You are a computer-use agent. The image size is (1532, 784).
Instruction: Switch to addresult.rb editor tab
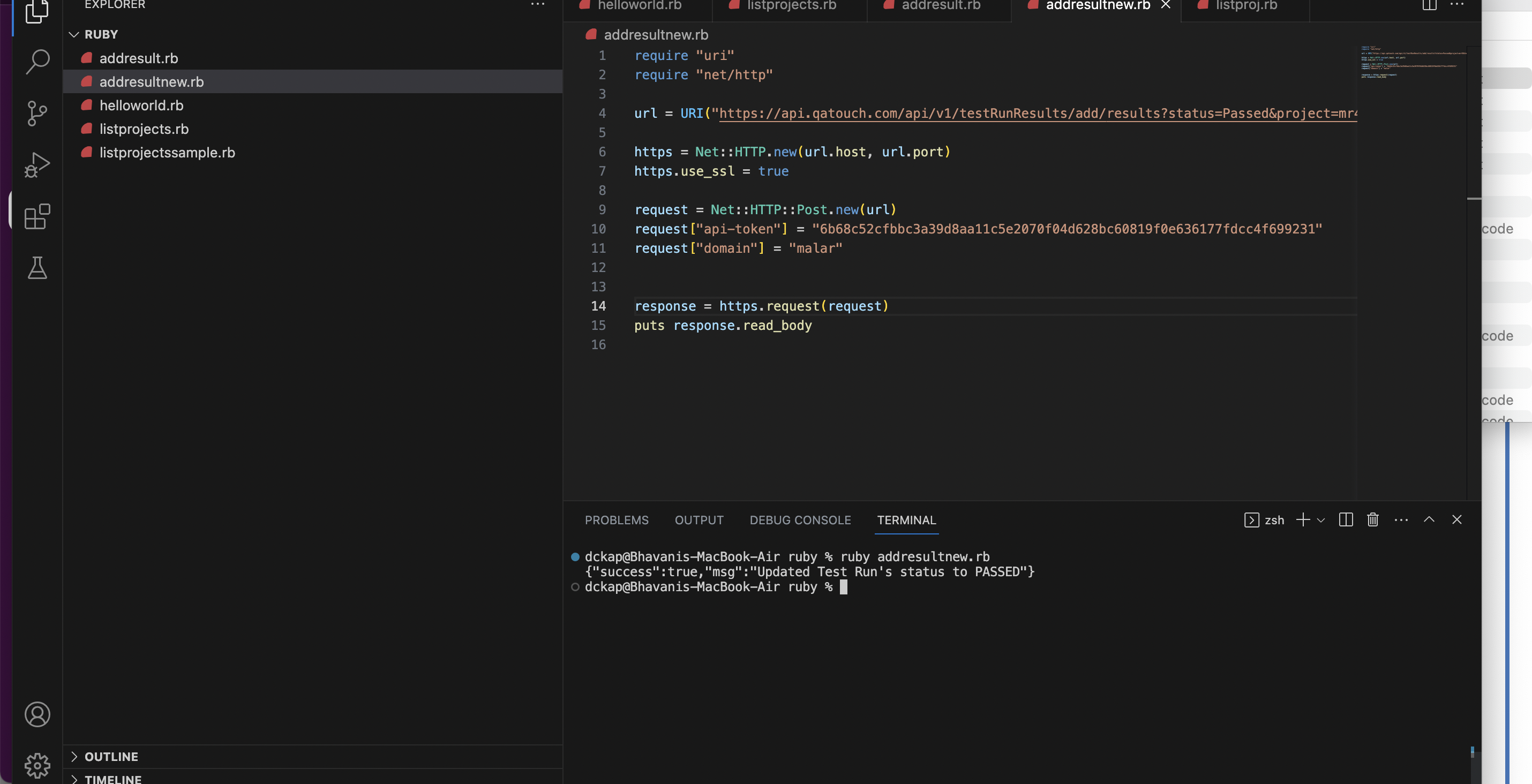(939, 6)
